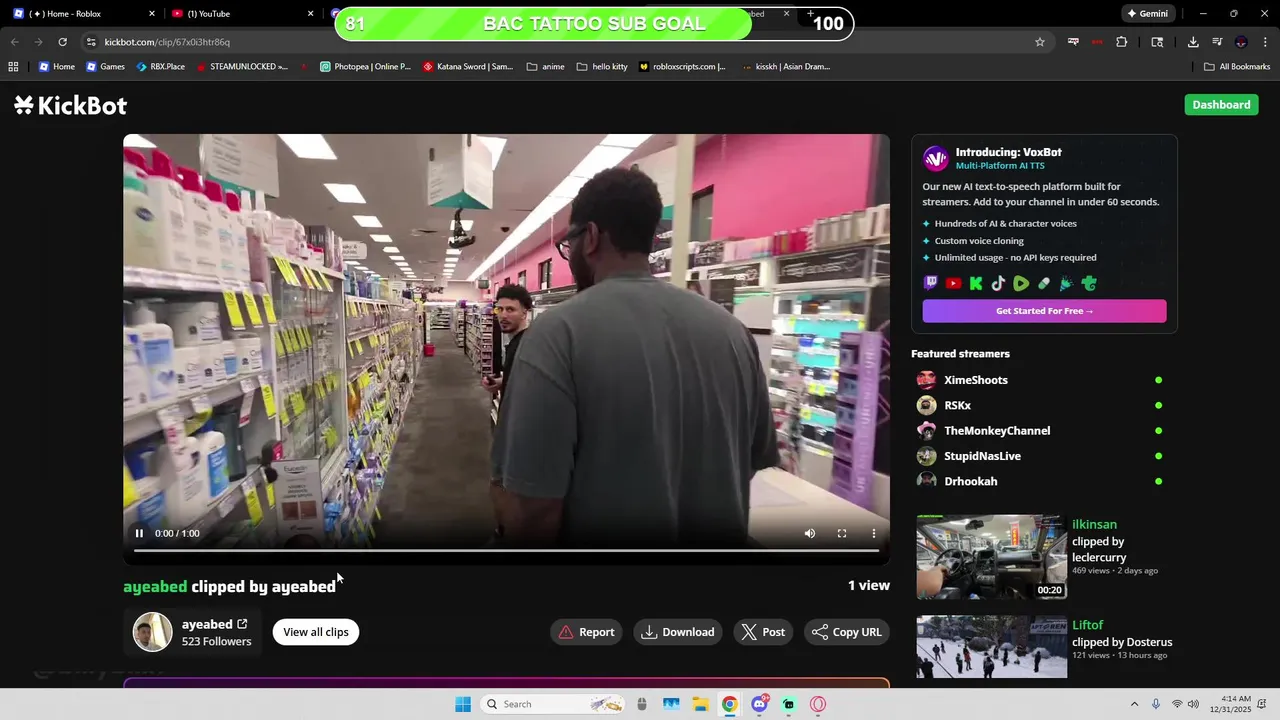Open the video player's three-dot options menu

874,533
